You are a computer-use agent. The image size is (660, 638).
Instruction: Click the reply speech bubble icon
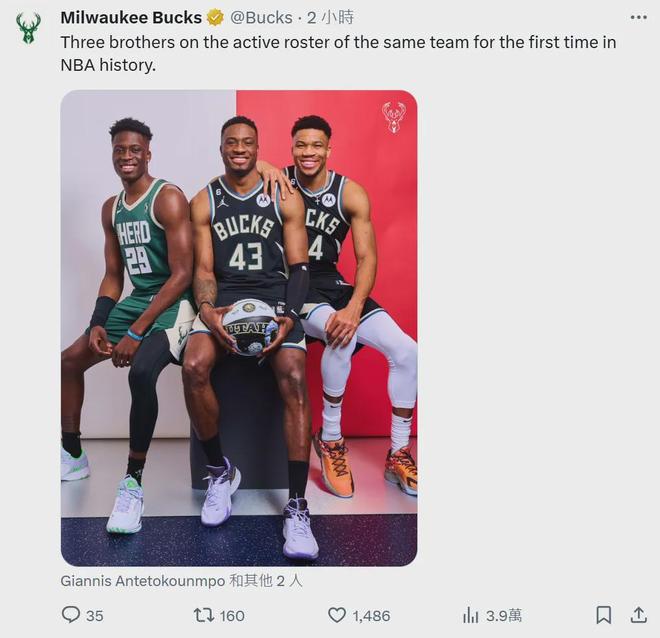coord(70,615)
